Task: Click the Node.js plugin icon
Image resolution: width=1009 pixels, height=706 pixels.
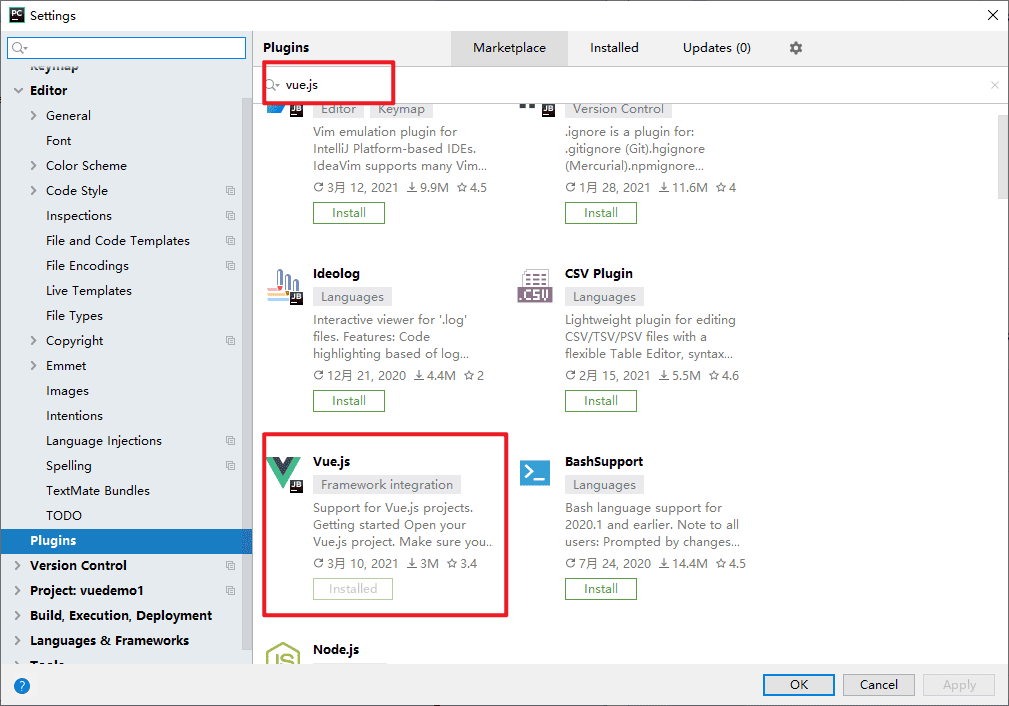Action: tap(283, 653)
